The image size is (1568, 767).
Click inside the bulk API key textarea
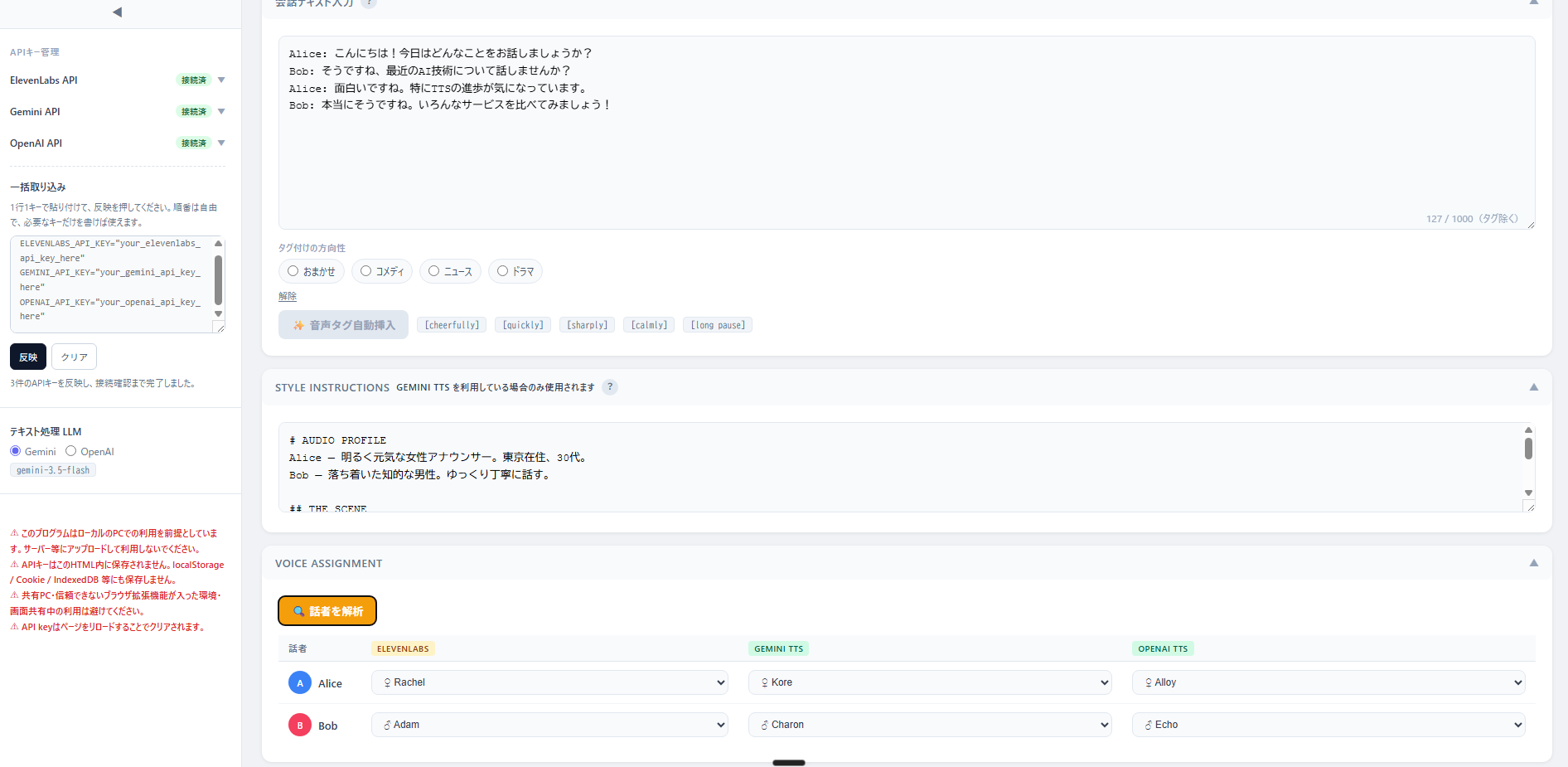tap(112, 284)
